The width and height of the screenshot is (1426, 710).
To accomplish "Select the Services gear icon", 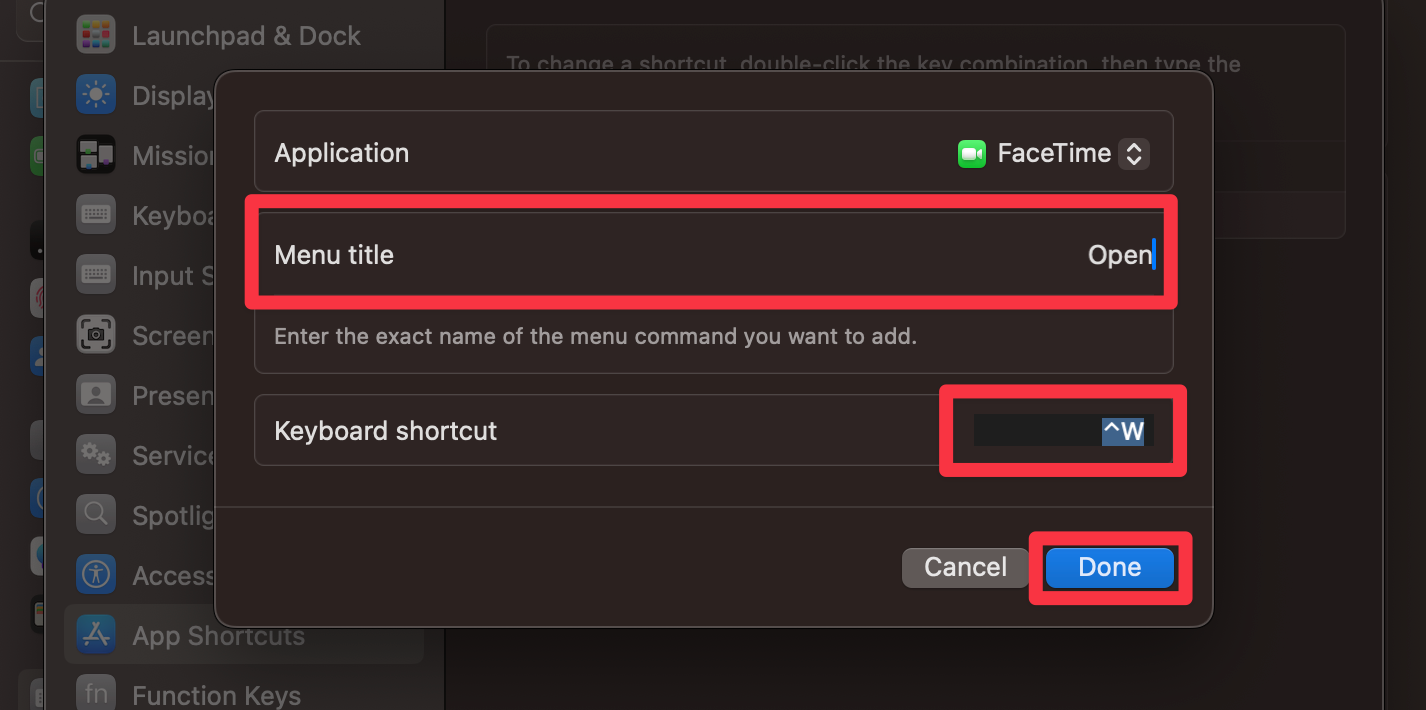I will tap(96, 454).
